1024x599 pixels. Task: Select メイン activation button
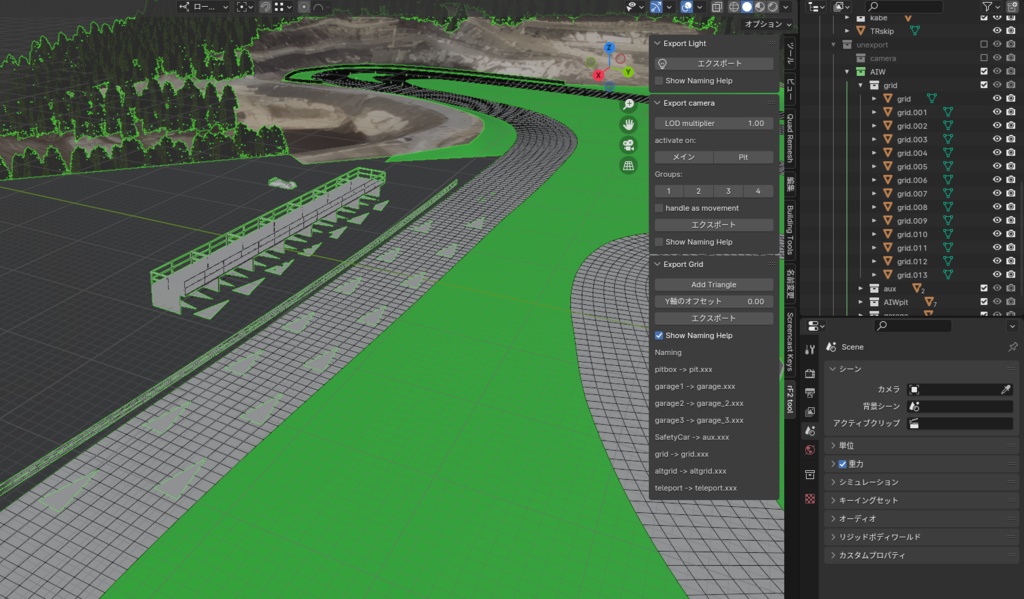tap(684, 157)
